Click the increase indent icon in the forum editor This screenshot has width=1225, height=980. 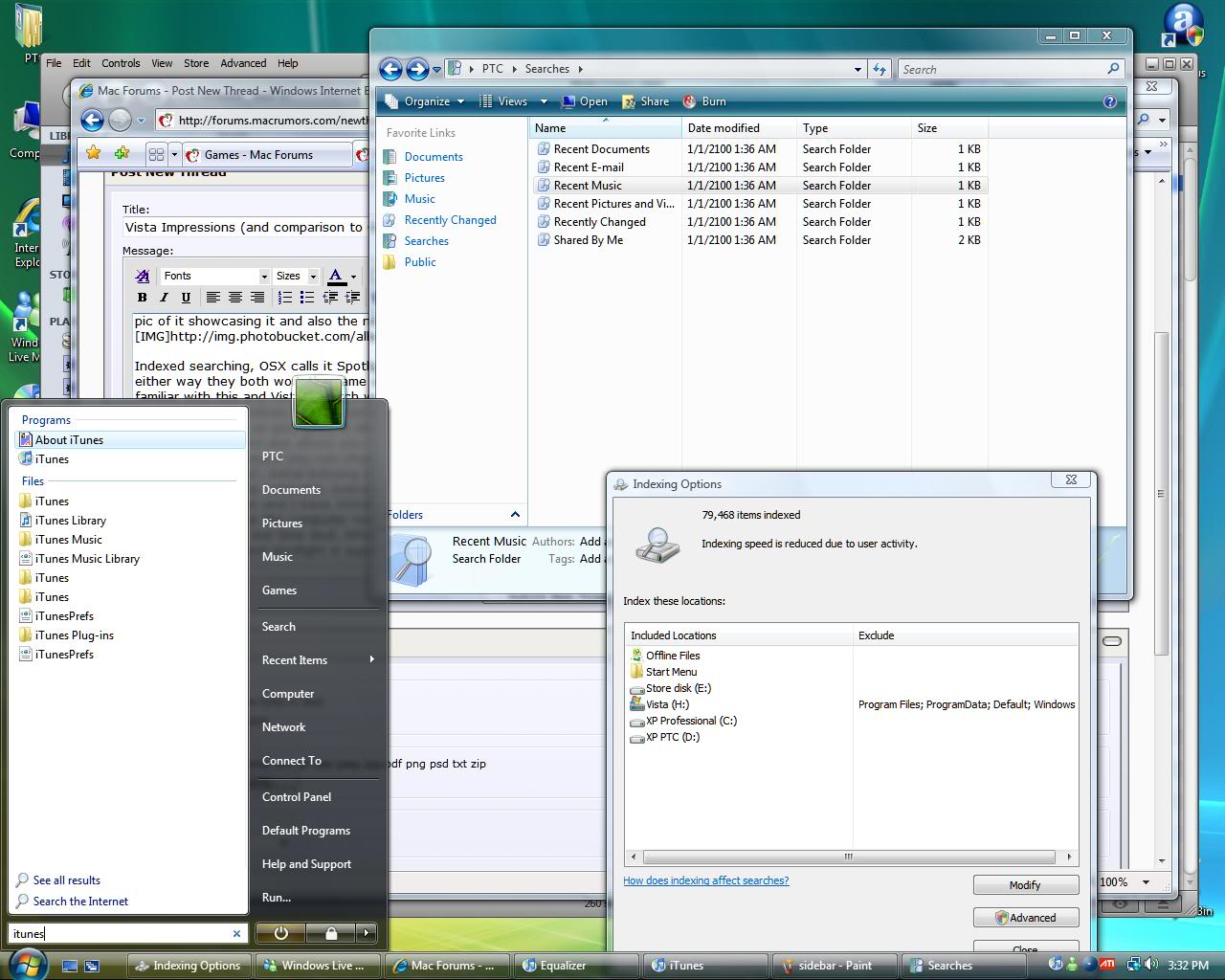tap(352, 298)
